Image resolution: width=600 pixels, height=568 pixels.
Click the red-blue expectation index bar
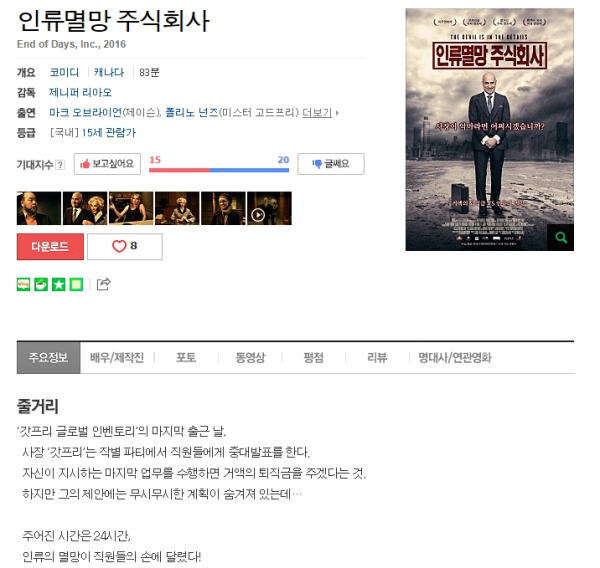tap(219, 170)
